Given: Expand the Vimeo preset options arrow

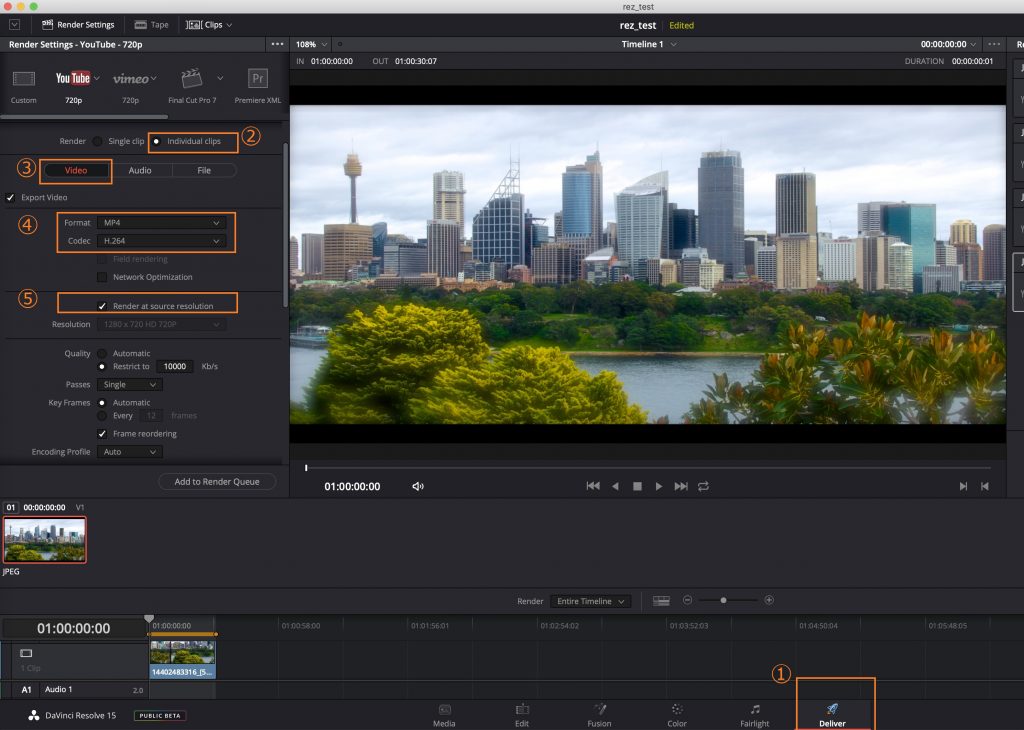Looking at the screenshot, I should [x=153, y=78].
